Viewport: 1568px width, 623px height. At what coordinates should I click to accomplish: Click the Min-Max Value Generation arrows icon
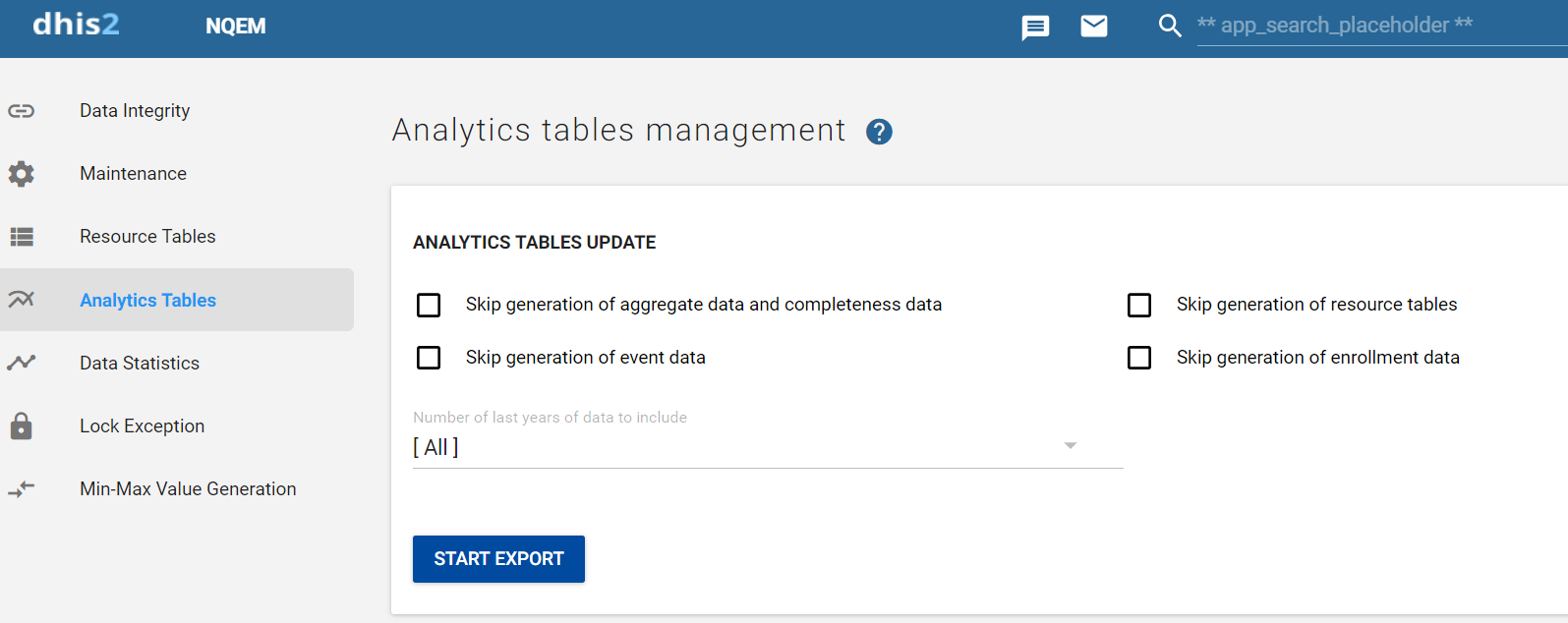tap(22, 488)
